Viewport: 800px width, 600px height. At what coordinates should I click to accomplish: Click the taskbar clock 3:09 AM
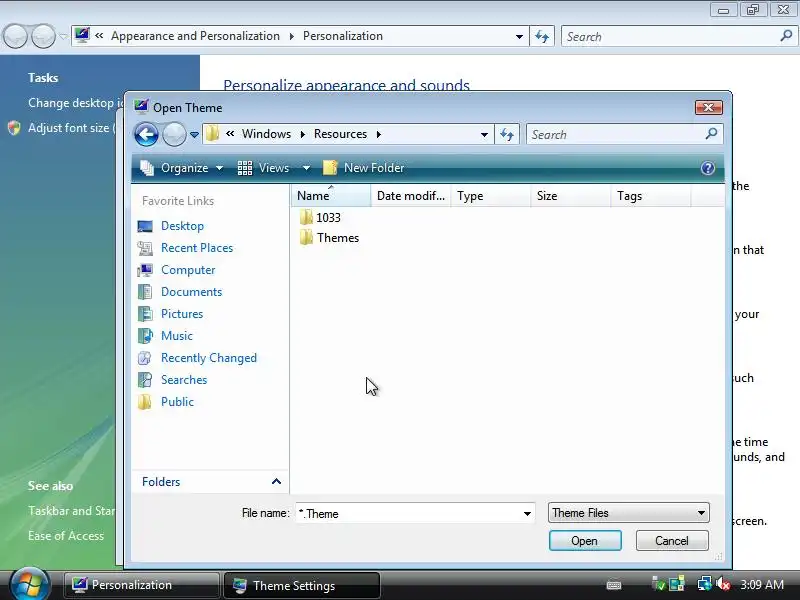[x=762, y=585]
